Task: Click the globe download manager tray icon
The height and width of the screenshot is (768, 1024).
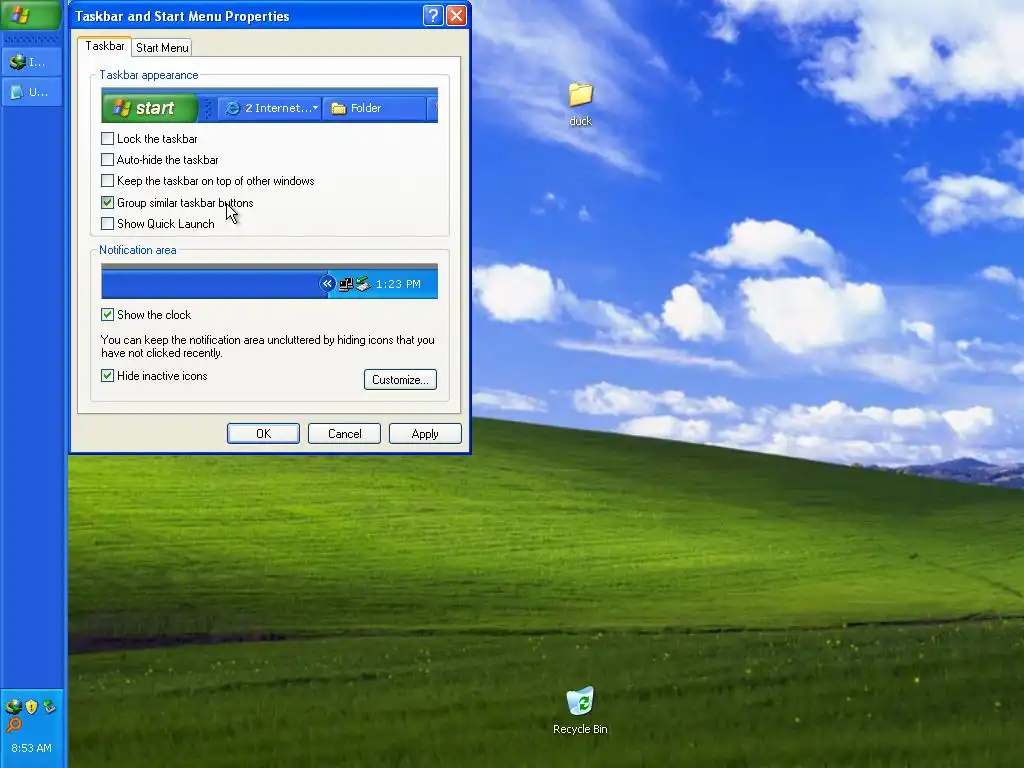Action: click(14, 706)
